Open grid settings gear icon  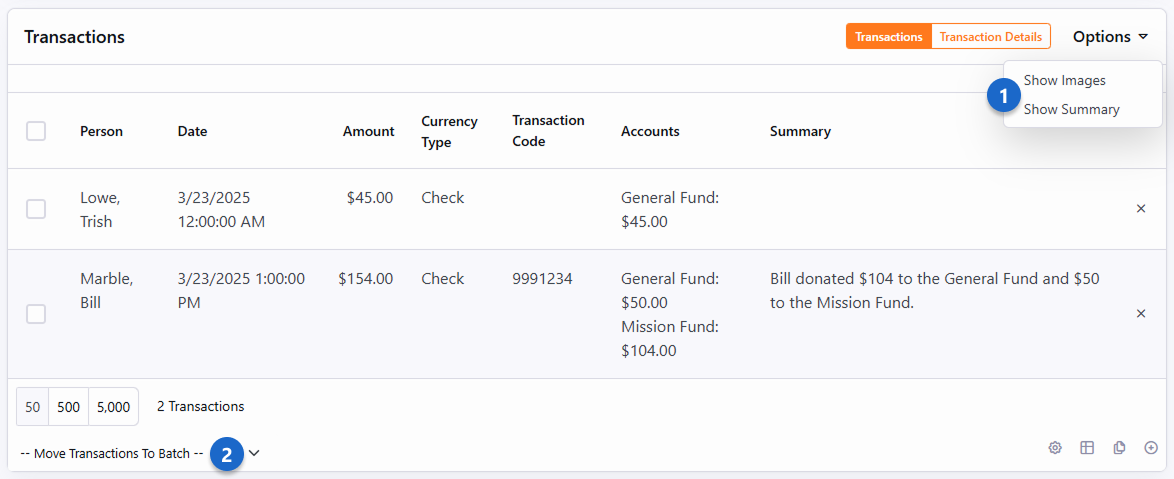(x=1055, y=448)
